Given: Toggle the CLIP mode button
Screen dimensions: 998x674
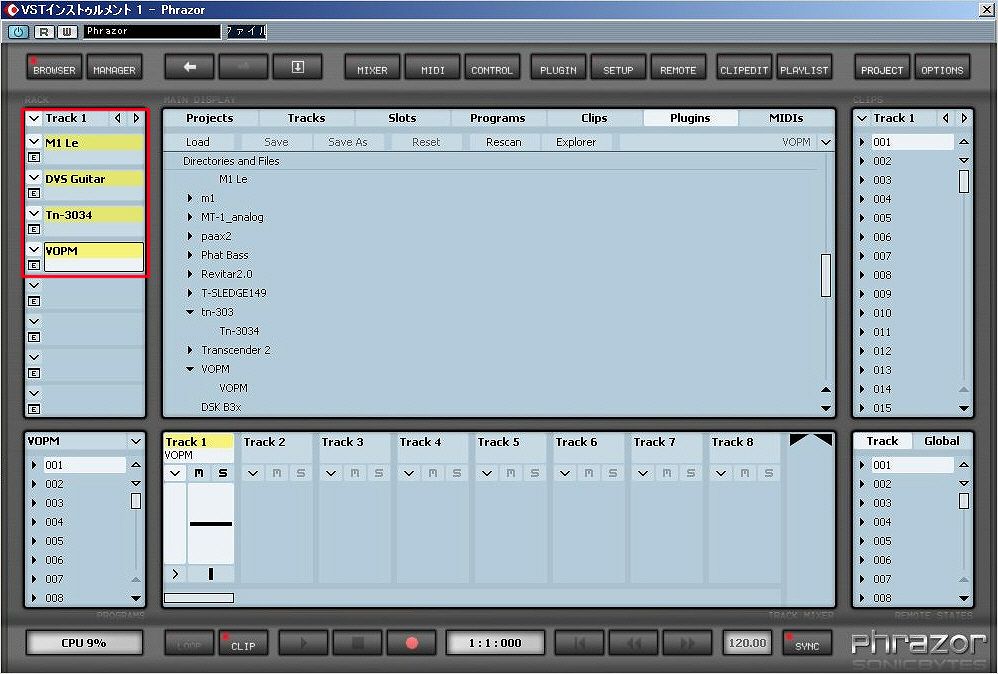Looking at the screenshot, I should pos(242,643).
